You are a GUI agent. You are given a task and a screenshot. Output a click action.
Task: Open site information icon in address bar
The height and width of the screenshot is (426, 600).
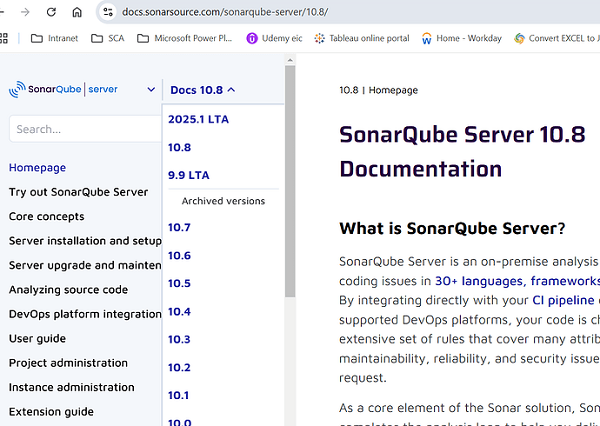point(108,12)
